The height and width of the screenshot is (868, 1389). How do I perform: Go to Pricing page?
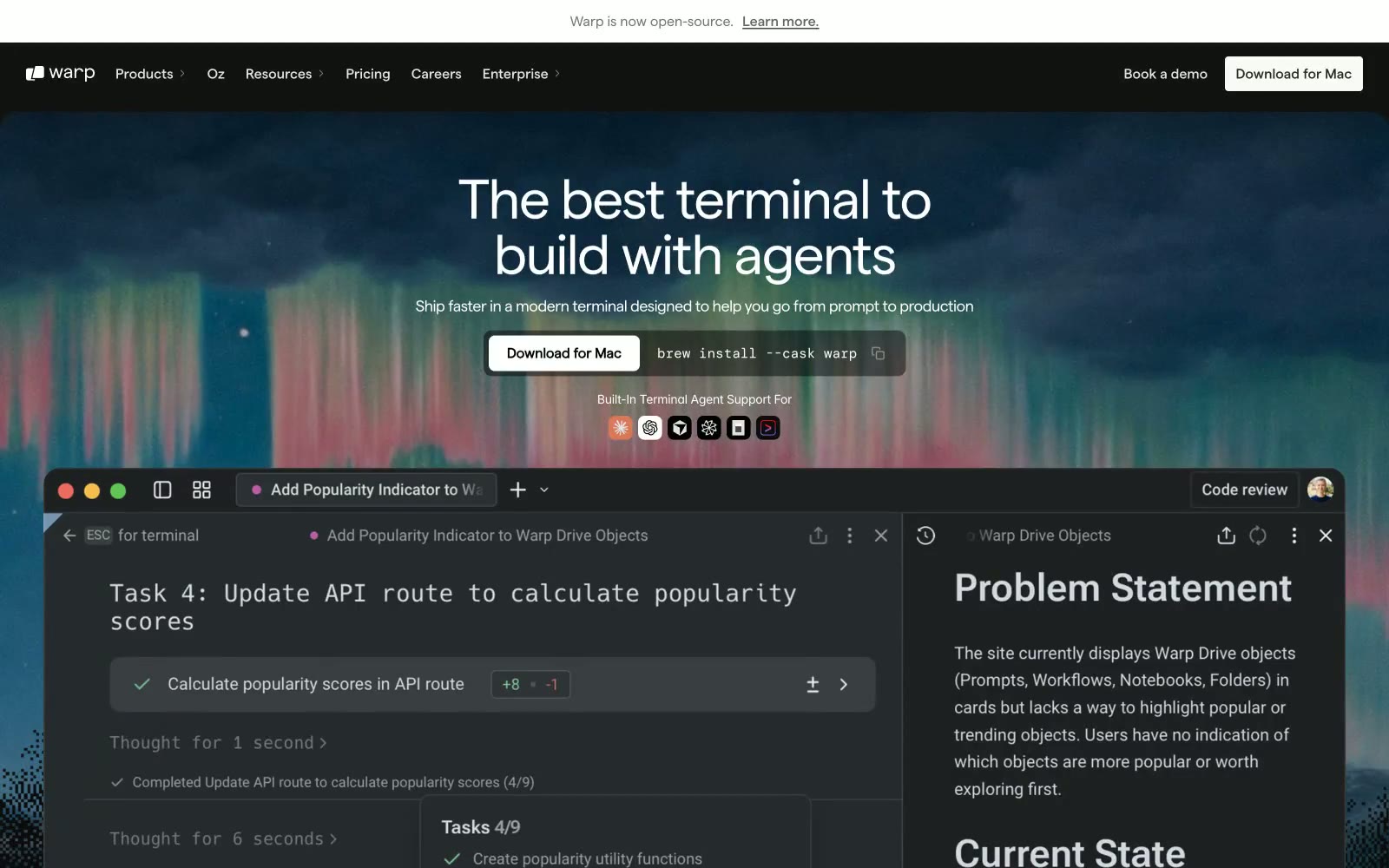pos(368,74)
